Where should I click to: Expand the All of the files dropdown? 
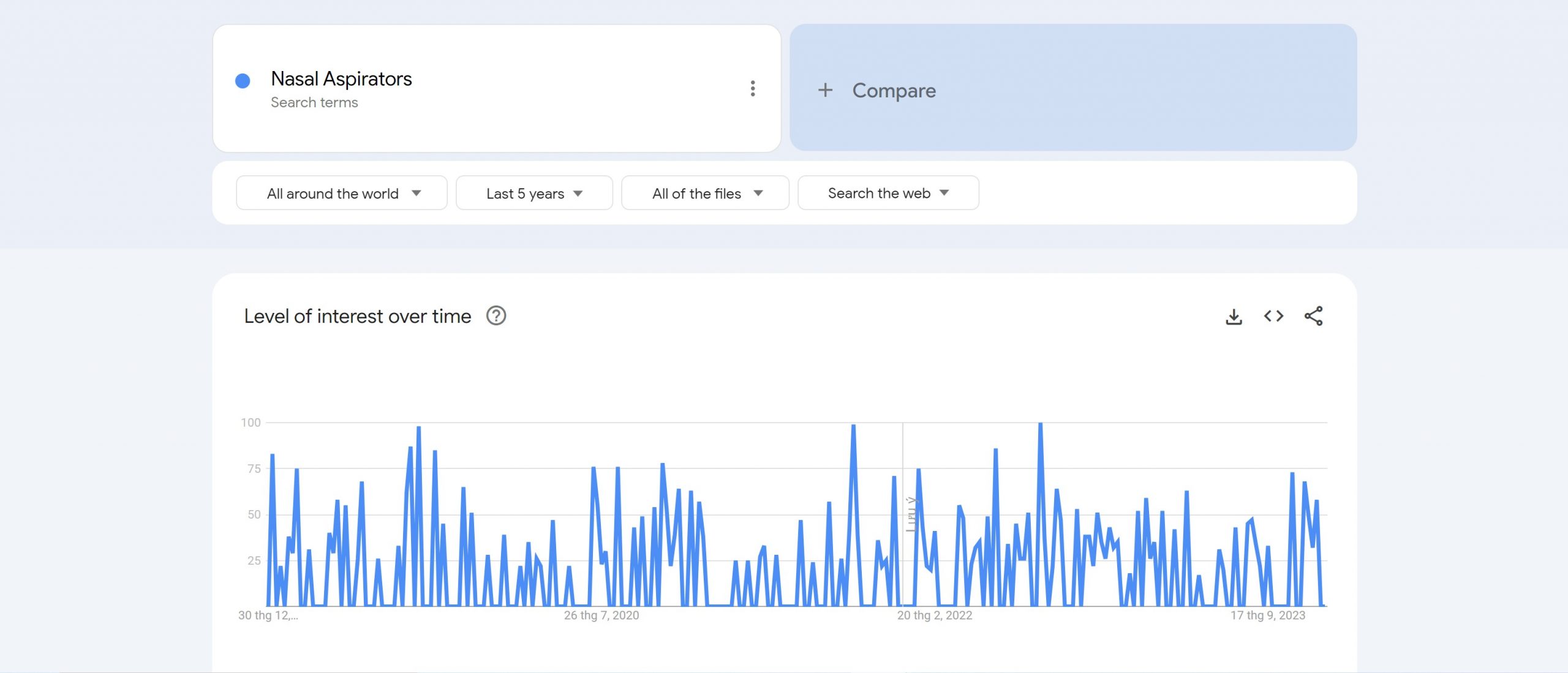tap(705, 194)
